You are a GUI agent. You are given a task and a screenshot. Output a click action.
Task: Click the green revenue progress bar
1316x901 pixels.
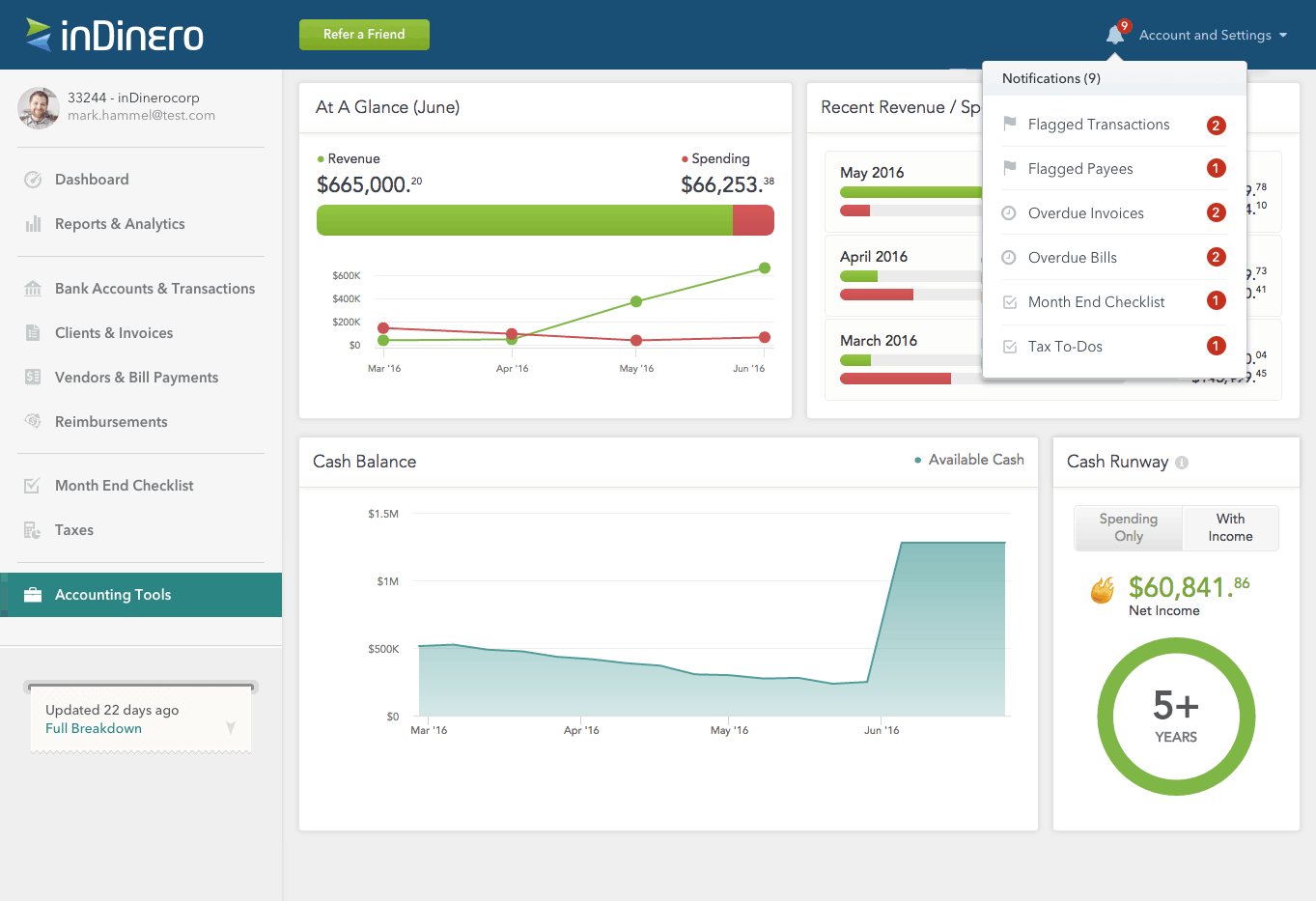click(x=524, y=220)
